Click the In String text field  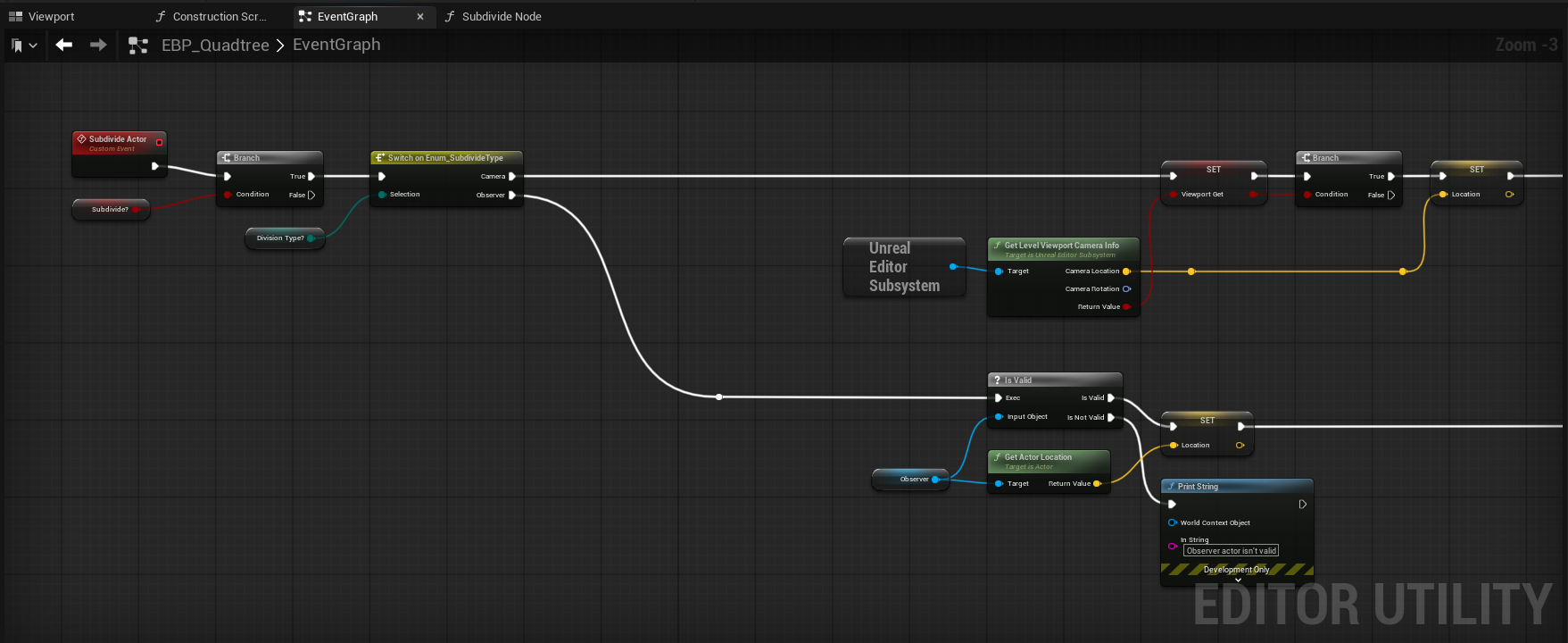(1232, 551)
